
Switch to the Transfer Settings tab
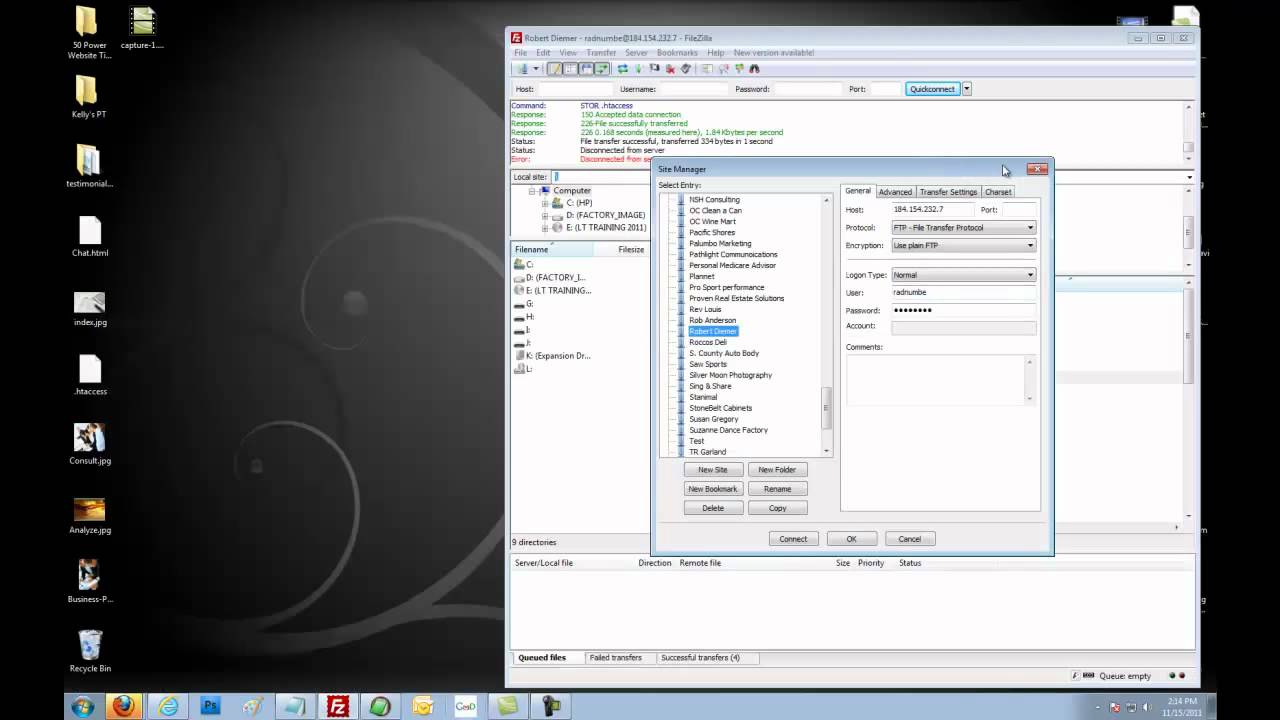(948, 192)
